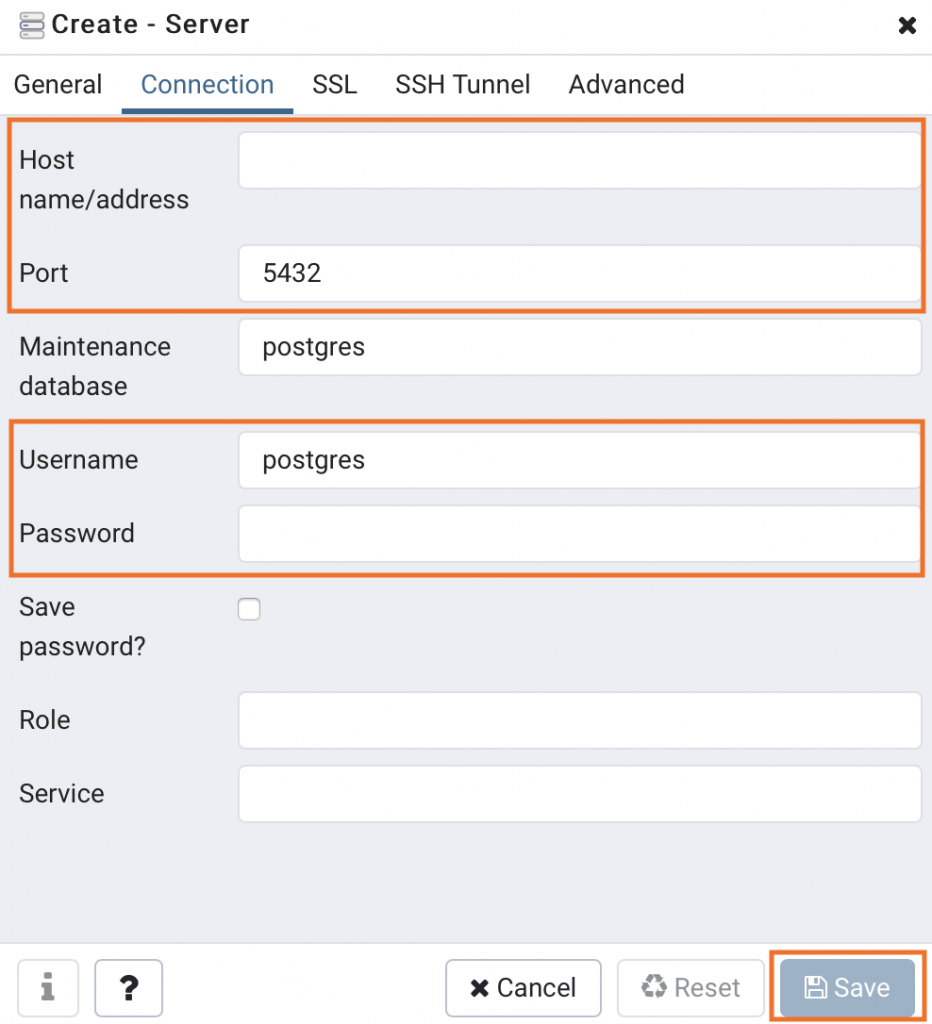Open the Advanced tab
The height and width of the screenshot is (1024, 932).
[626, 84]
